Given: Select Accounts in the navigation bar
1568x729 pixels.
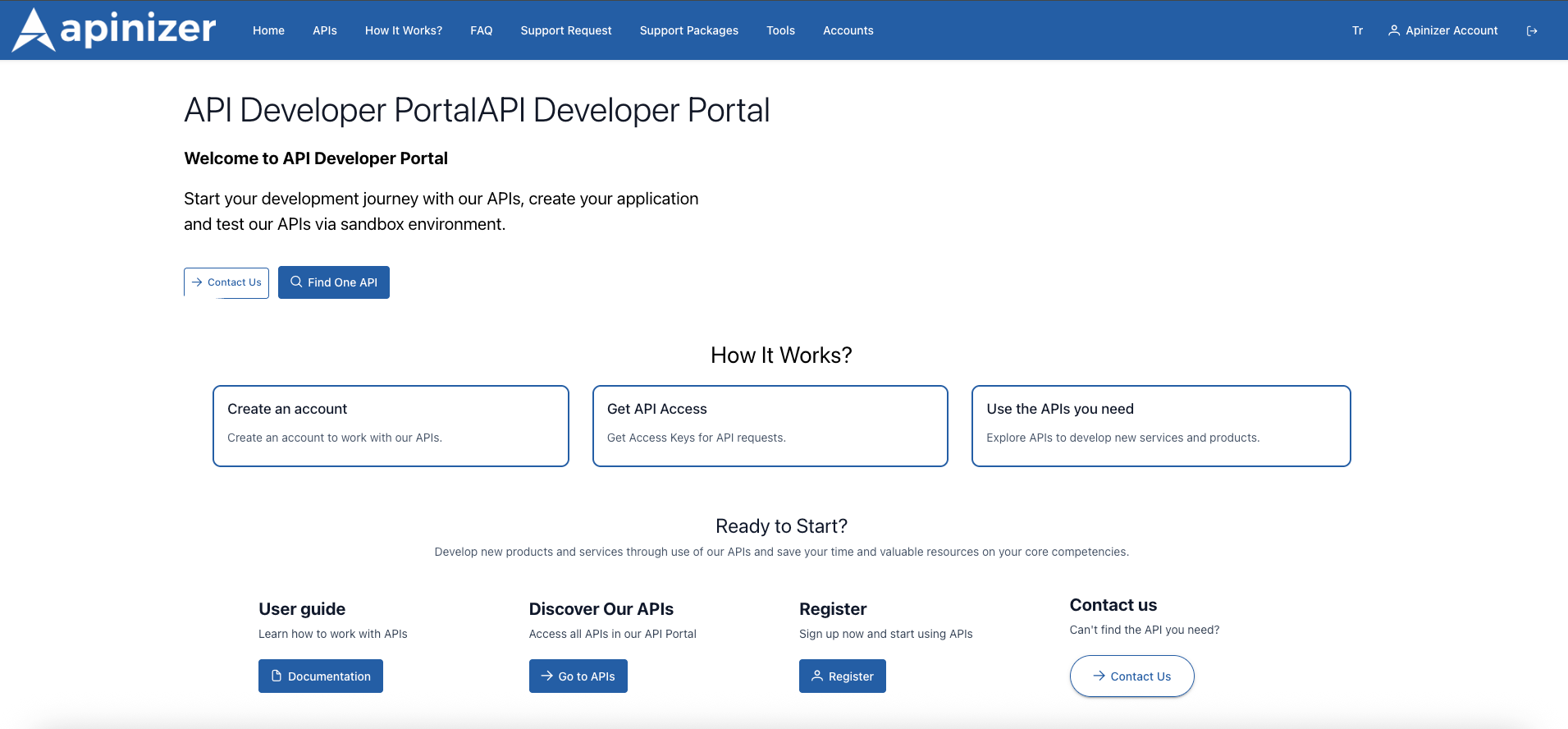Looking at the screenshot, I should pyautogui.click(x=848, y=30).
